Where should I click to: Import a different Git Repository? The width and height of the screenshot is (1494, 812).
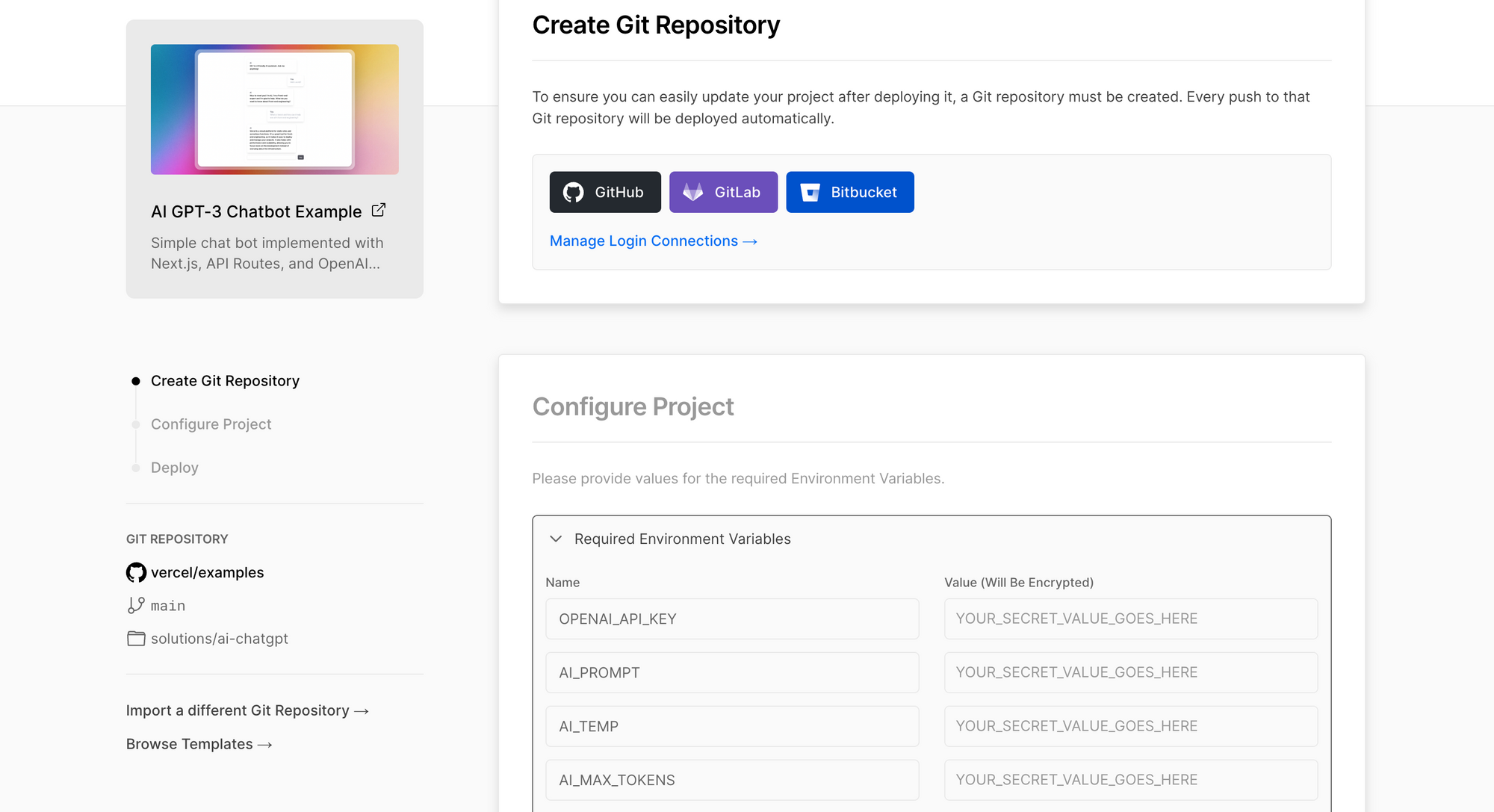247,710
